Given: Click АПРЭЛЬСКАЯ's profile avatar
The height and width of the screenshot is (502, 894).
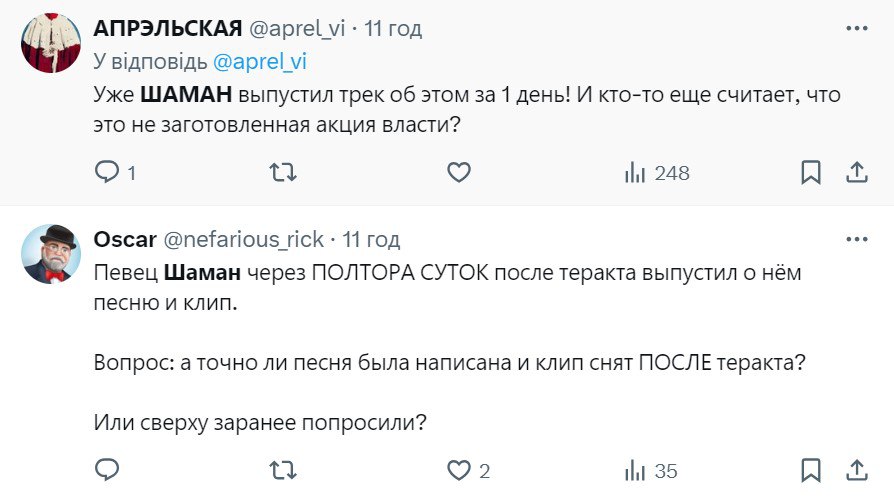Looking at the screenshot, I should pyautogui.click(x=51, y=43).
